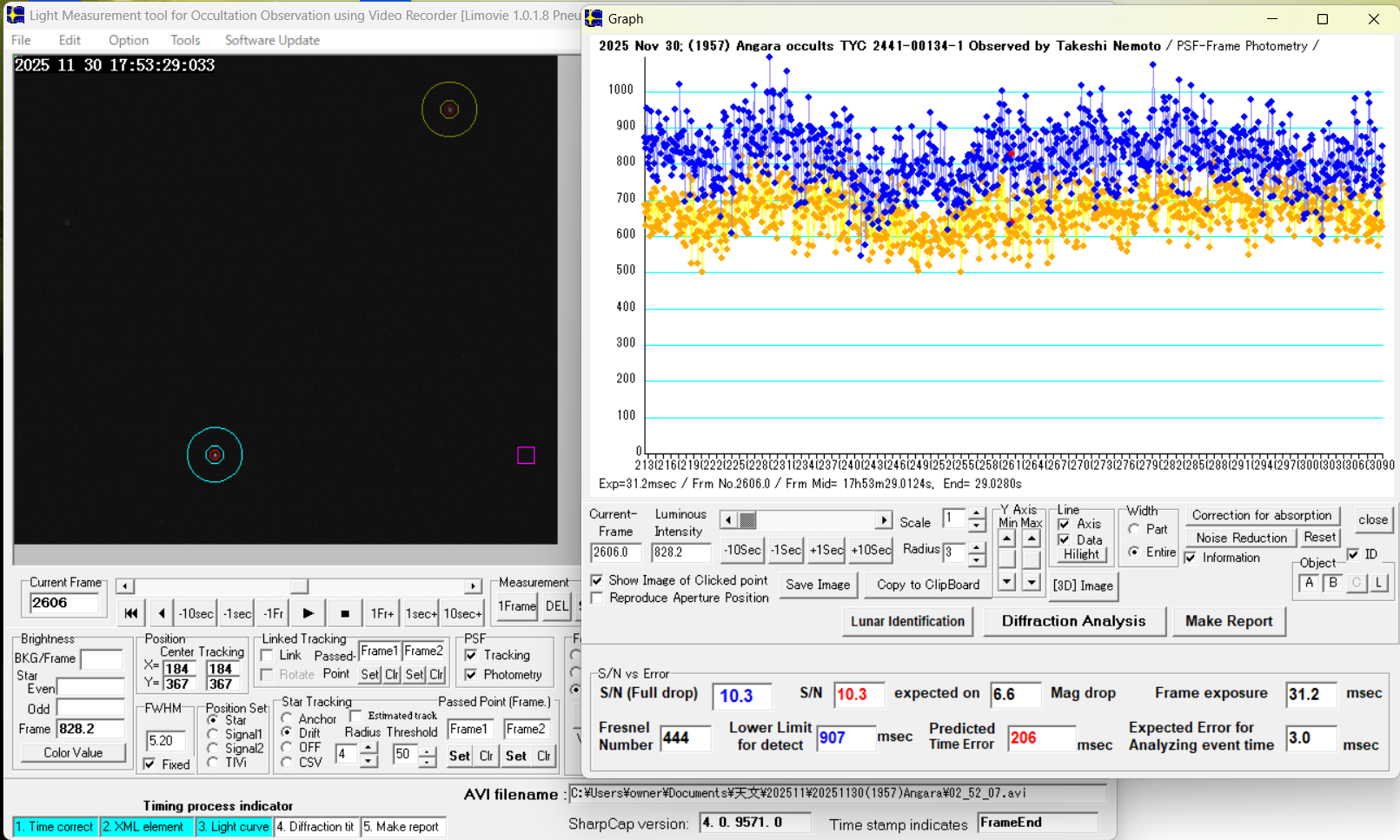Image resolution: width=1400 pixels, height=840 pixels.
Task: Stop video playback with the square button
Action: click(345, 613)
